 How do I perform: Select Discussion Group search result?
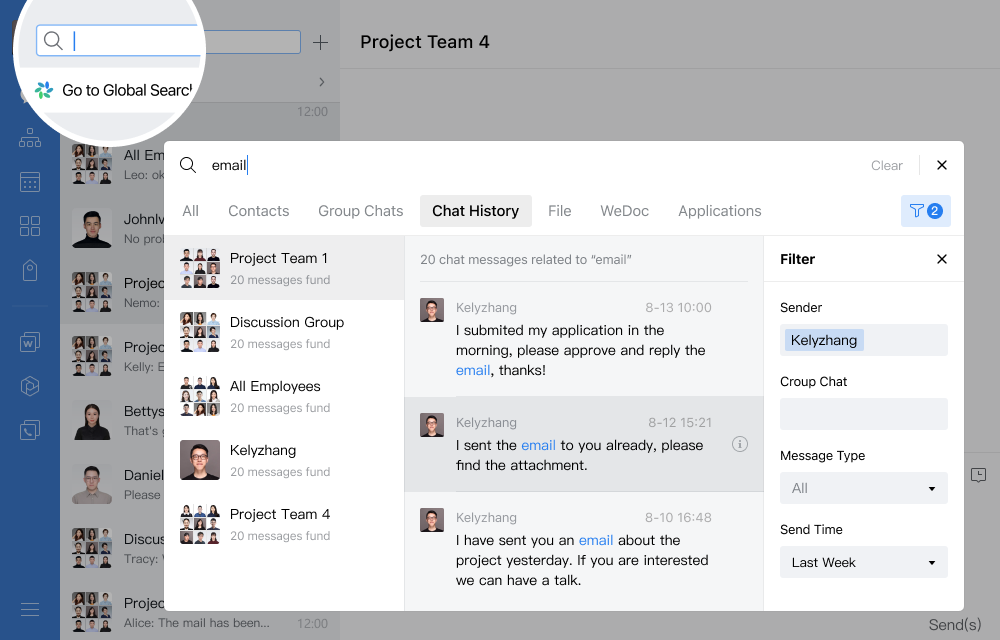click(x=284, y=332)
